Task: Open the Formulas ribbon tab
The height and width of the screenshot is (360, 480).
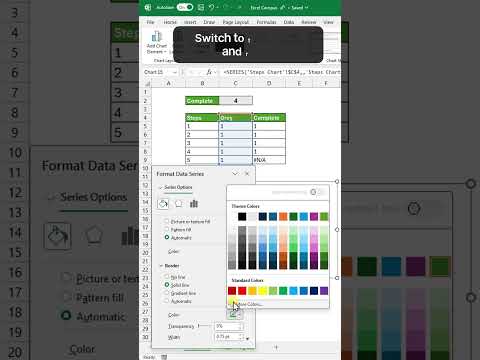Action: pyautogui.click(x=266, y=22)
